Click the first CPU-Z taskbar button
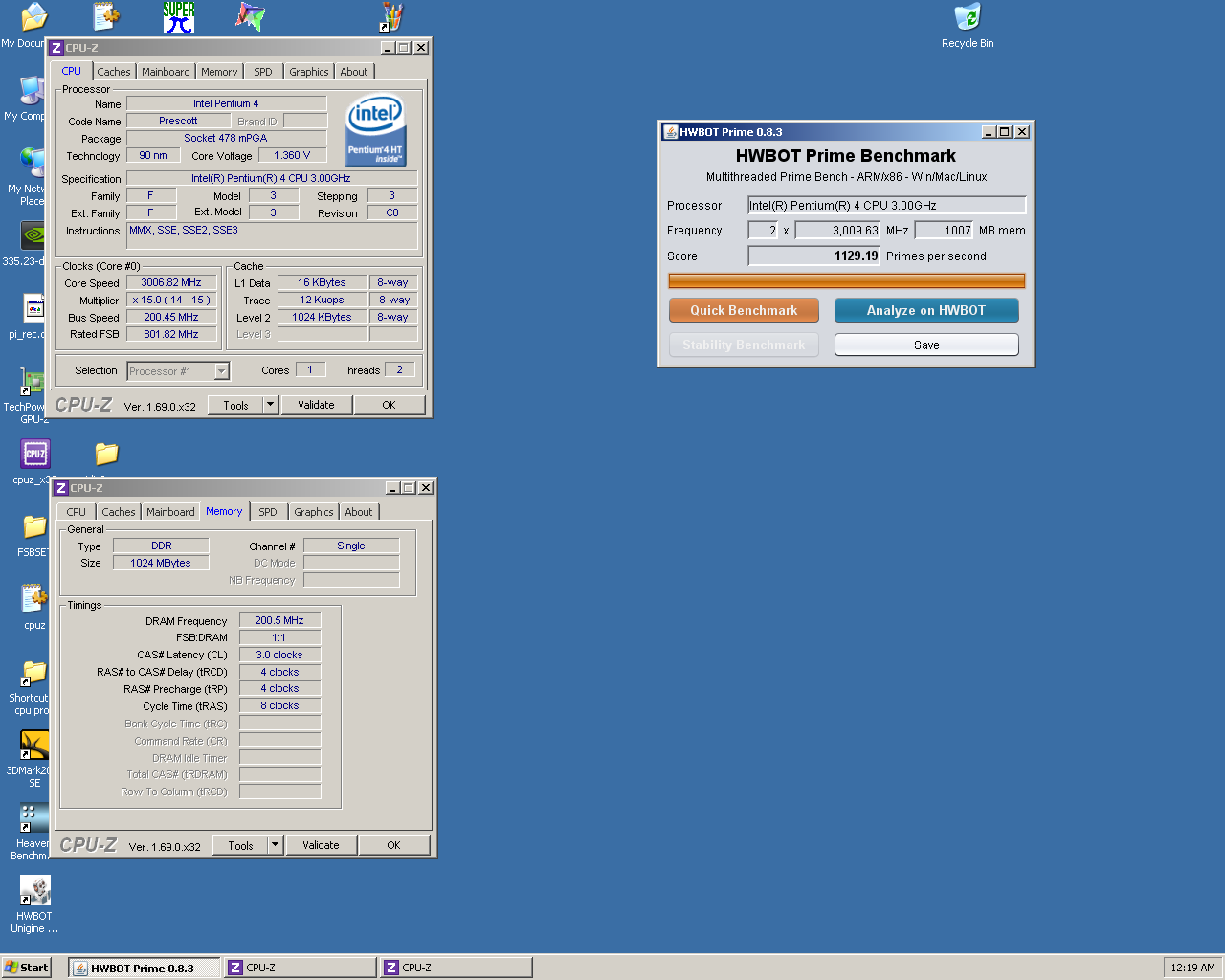The width and height of the screenshot is (1225, 980). point(301,968)
